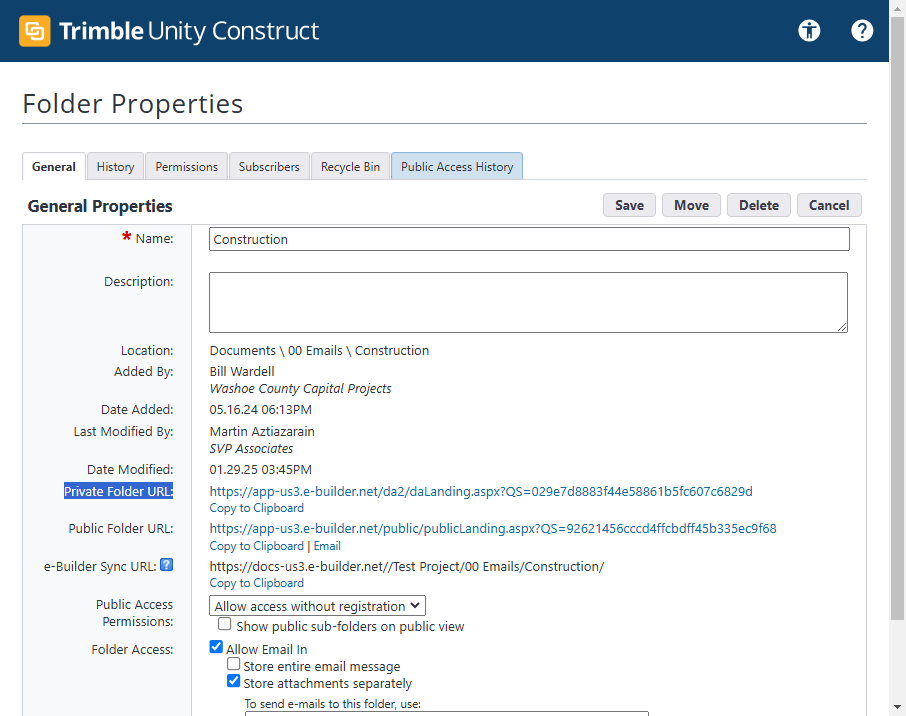Click the Martin Aztiazarain name text

point(262,432)
